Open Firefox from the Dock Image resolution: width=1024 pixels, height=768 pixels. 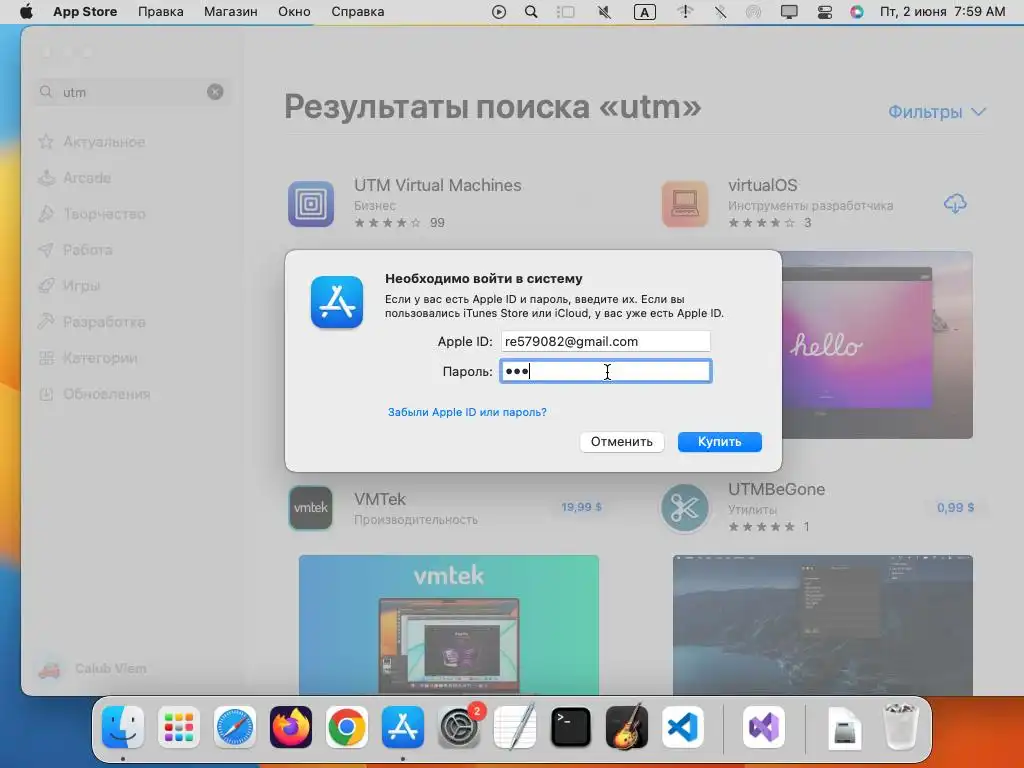[x=291, y=727]
